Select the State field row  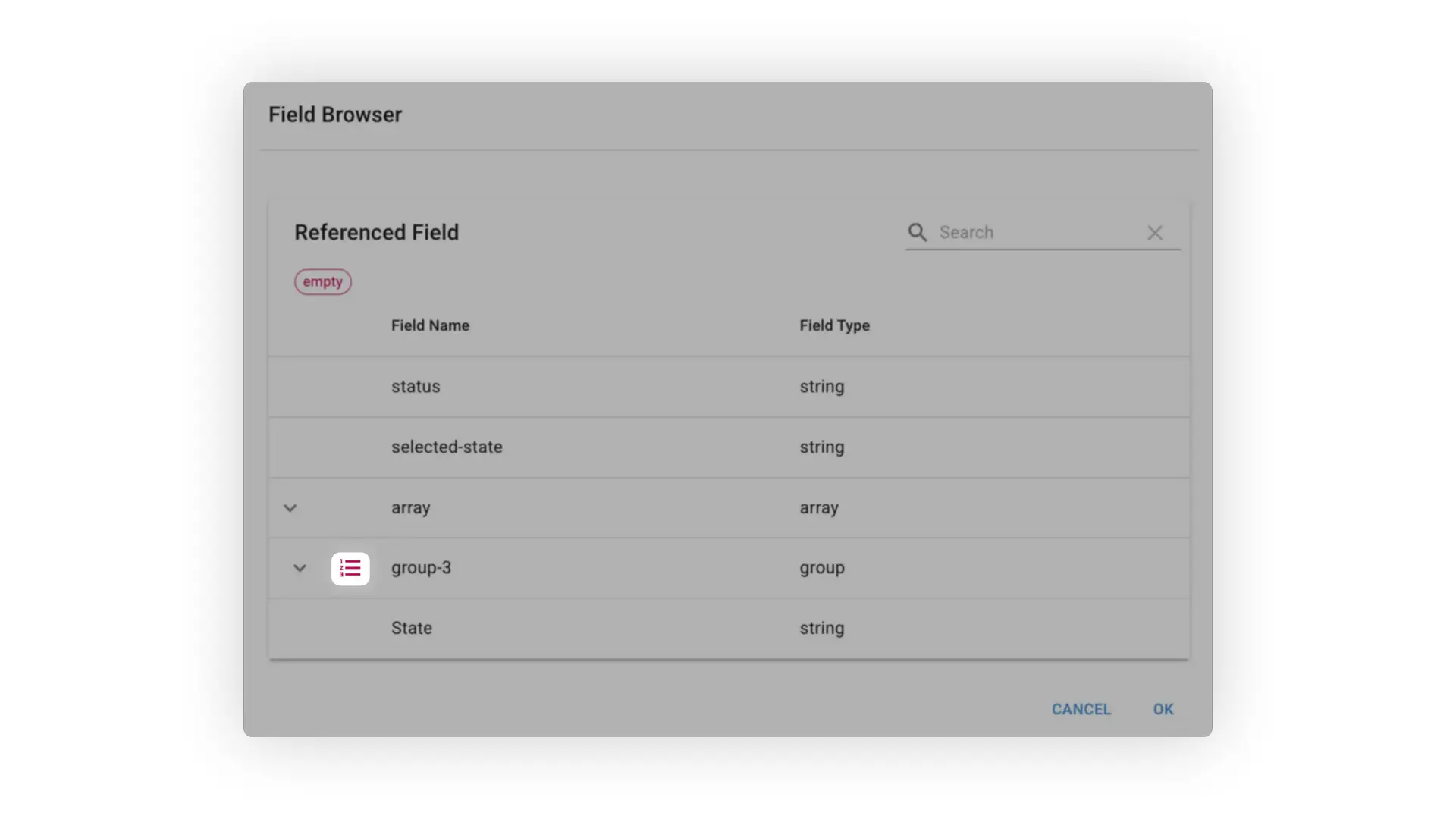coord(412,629)
